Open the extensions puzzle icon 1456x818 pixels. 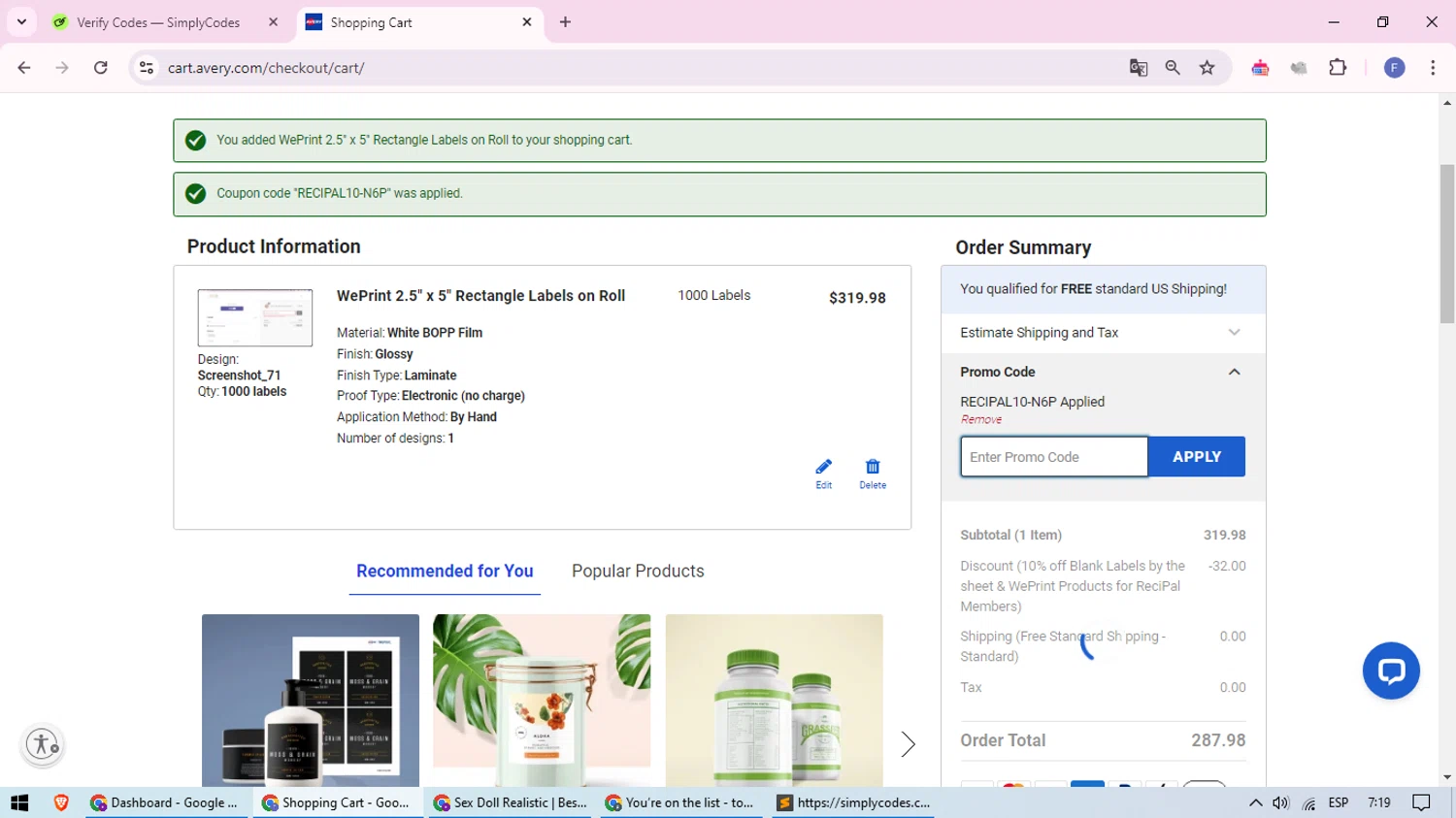(1338, 68)
